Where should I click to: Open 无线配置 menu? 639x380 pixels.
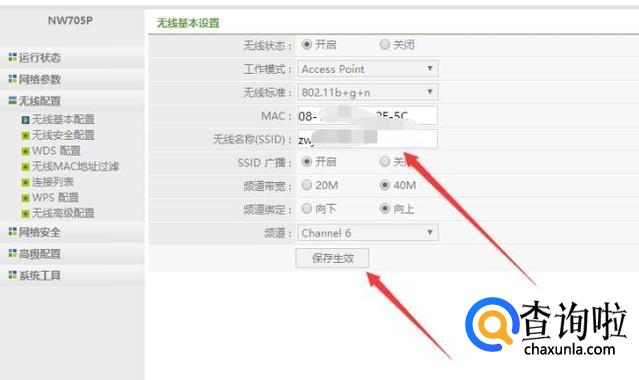click(x=40, y=101)
